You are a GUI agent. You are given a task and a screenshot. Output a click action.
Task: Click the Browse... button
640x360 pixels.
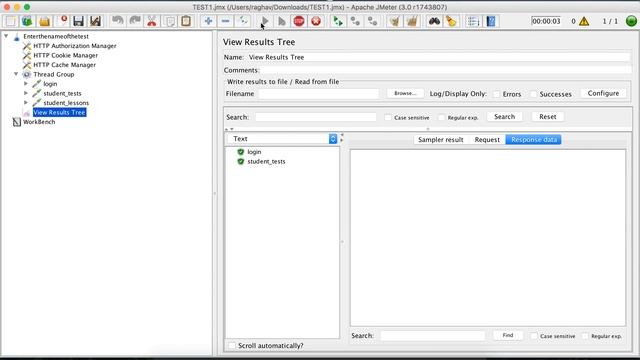tap(405, 93)
